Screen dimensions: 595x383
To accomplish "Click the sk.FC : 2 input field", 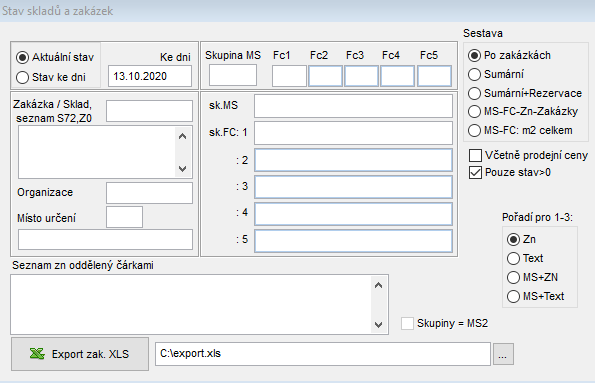I will coord(353,160).
